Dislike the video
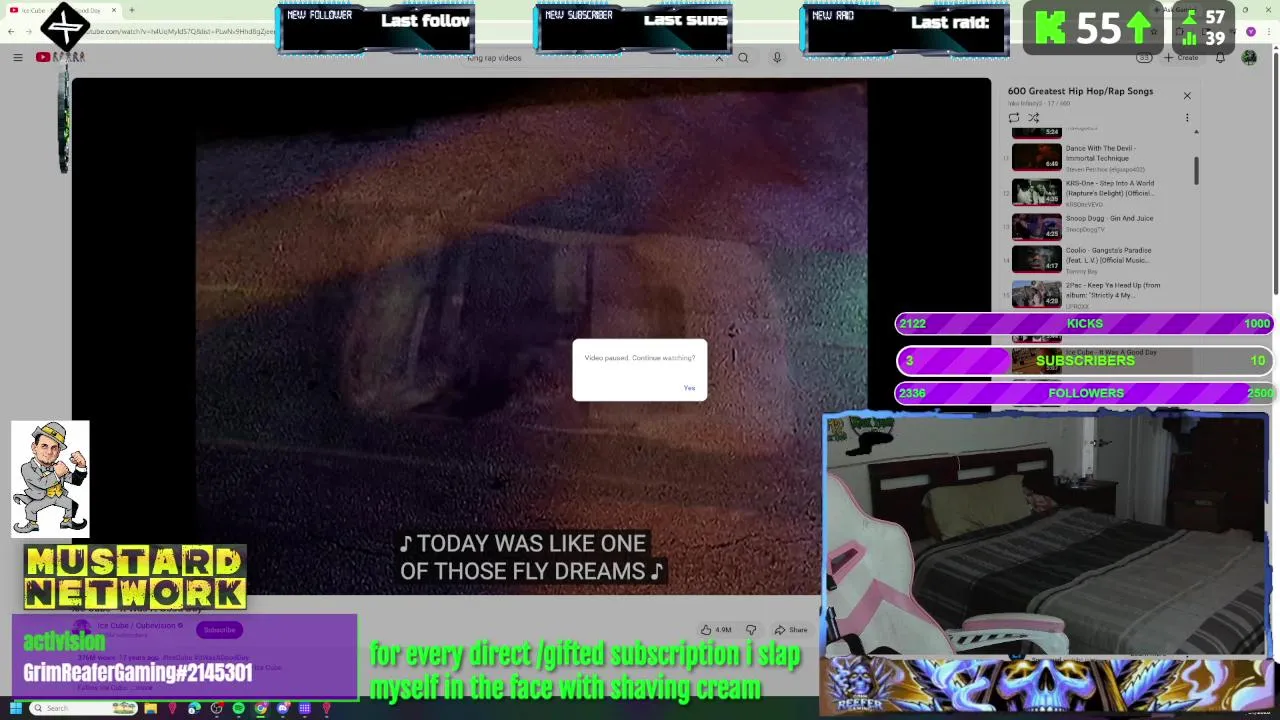Viewport: 1280px width, 720px height. click(x=751, y=630)
